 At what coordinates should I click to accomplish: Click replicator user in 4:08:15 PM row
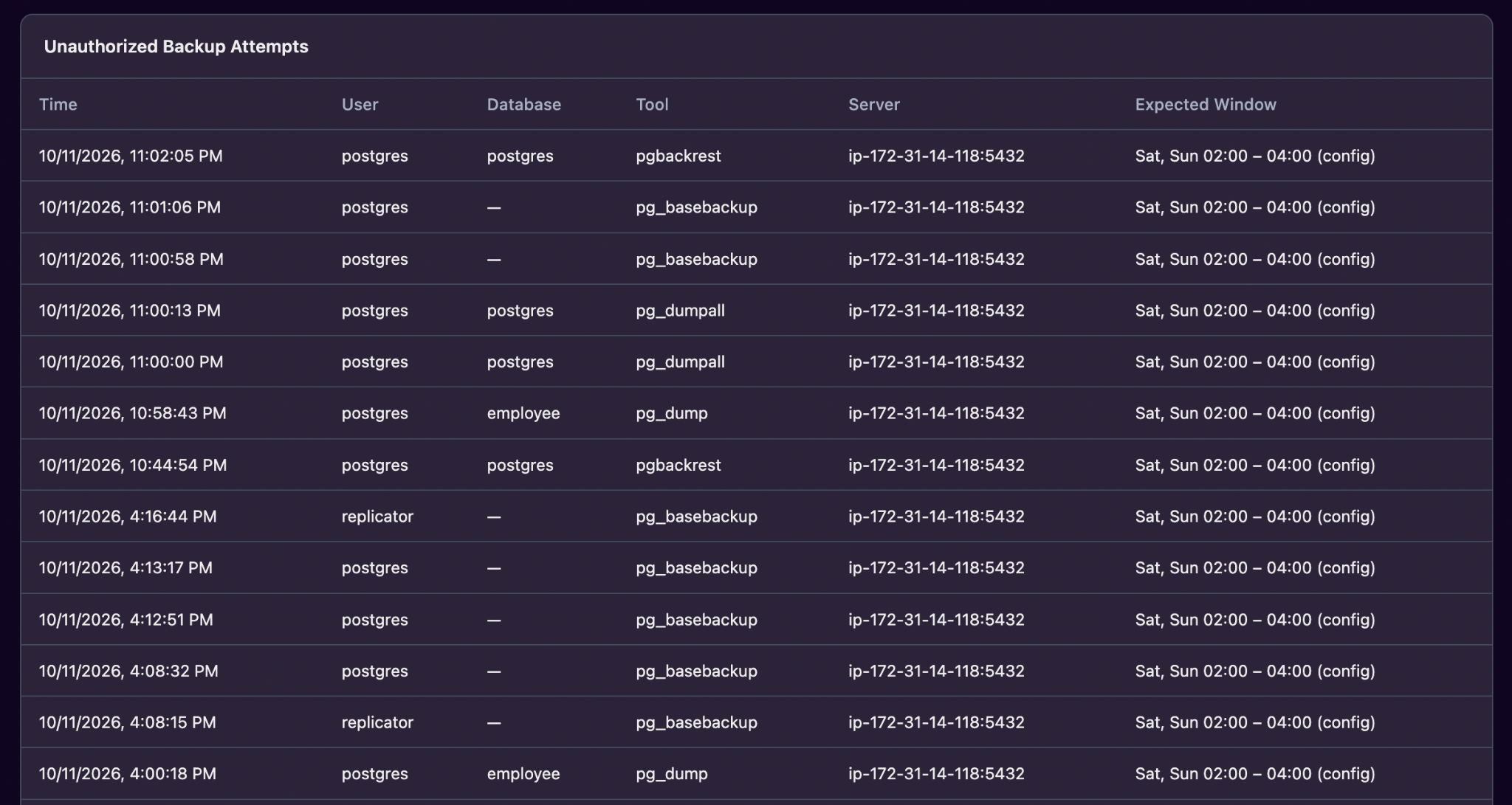point(377,722)
